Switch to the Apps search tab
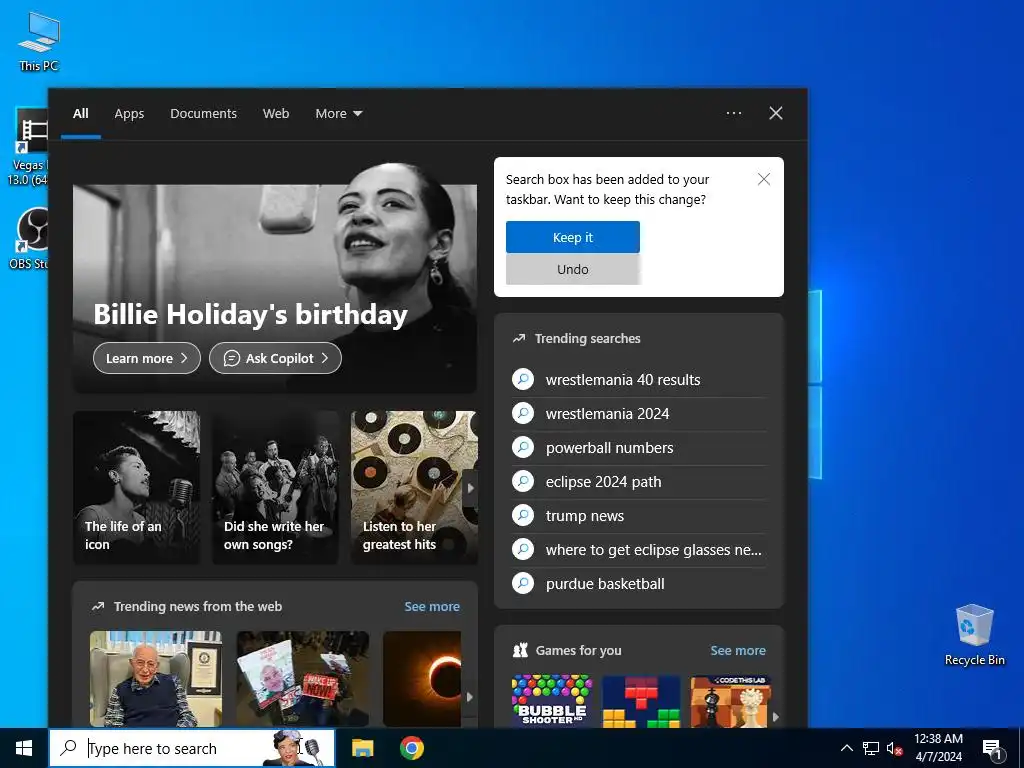The height and width of the screenshot is (768, 1024). [x=129, y=114]
